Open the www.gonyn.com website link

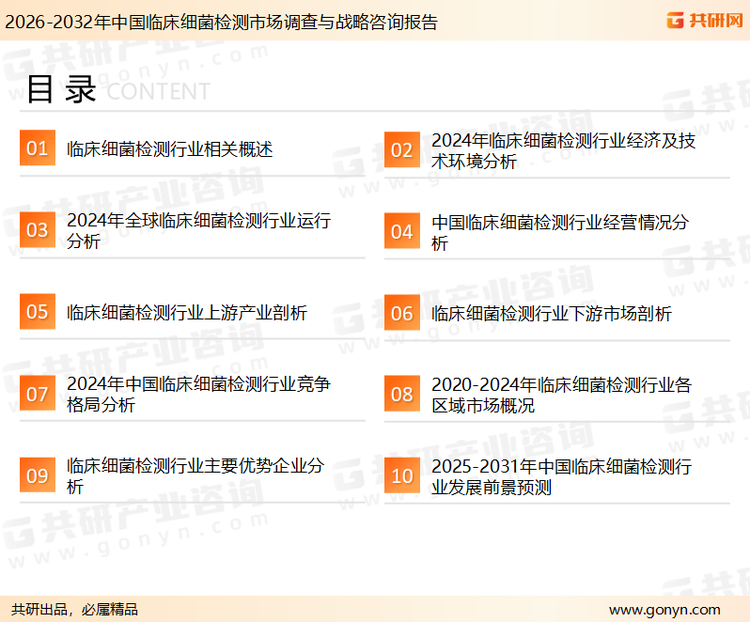pyautogui.click(x=664, y=609)
